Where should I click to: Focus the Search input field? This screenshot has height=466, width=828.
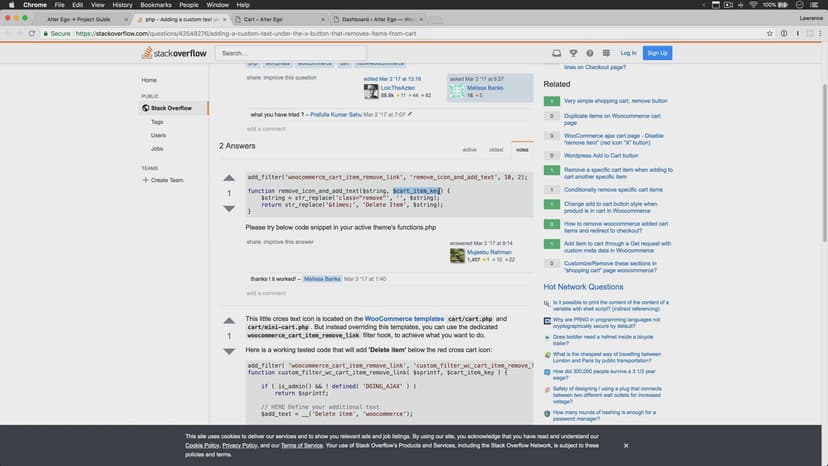point(300,53)
